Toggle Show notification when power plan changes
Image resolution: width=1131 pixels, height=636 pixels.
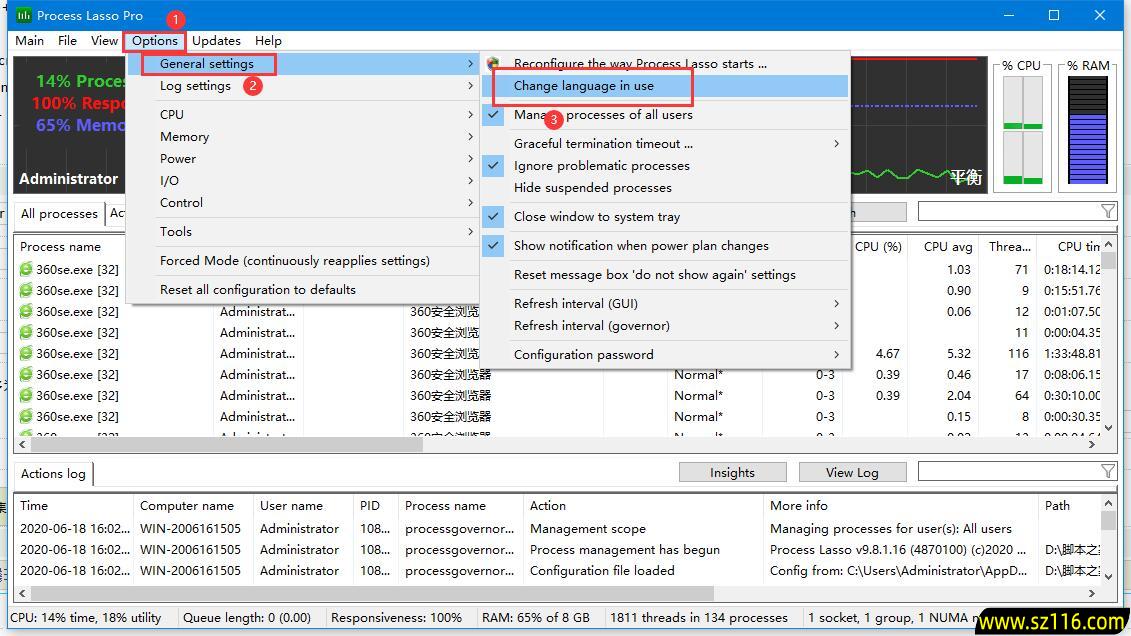tap(640, 245)
